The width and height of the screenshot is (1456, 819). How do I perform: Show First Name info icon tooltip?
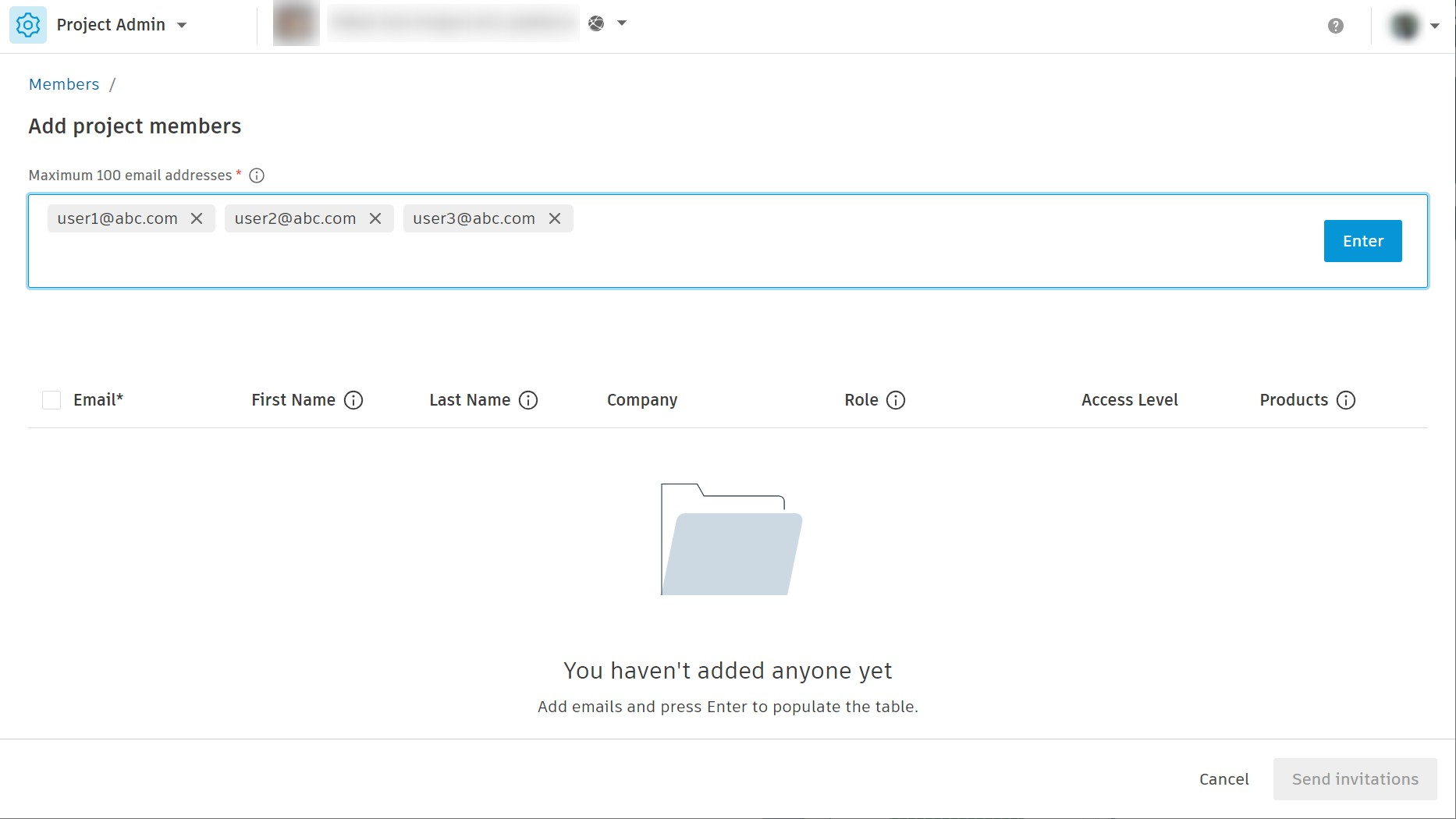(x=353, y=400)
